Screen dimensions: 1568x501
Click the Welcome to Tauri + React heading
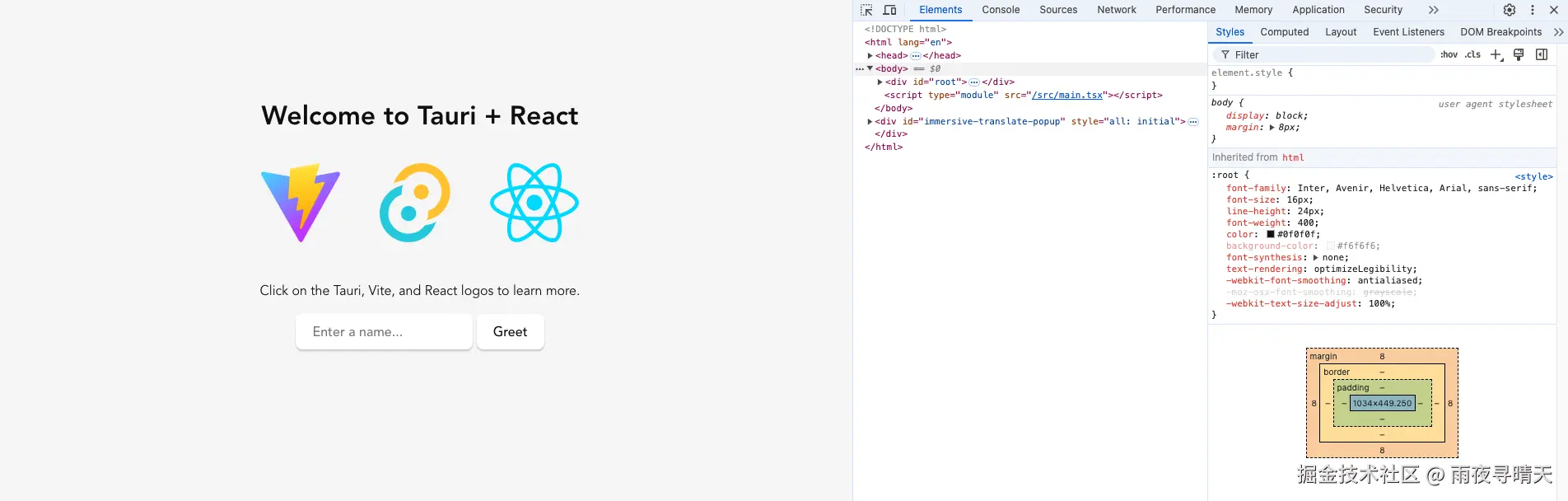(x=420, y=116)
